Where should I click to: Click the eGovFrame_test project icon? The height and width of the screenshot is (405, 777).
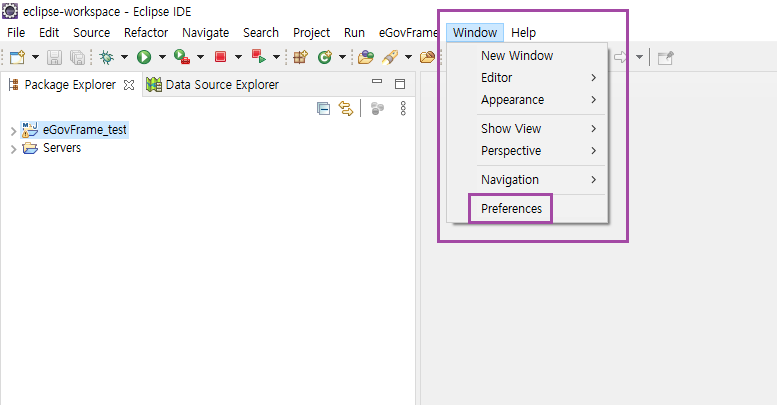coord(30,130)
